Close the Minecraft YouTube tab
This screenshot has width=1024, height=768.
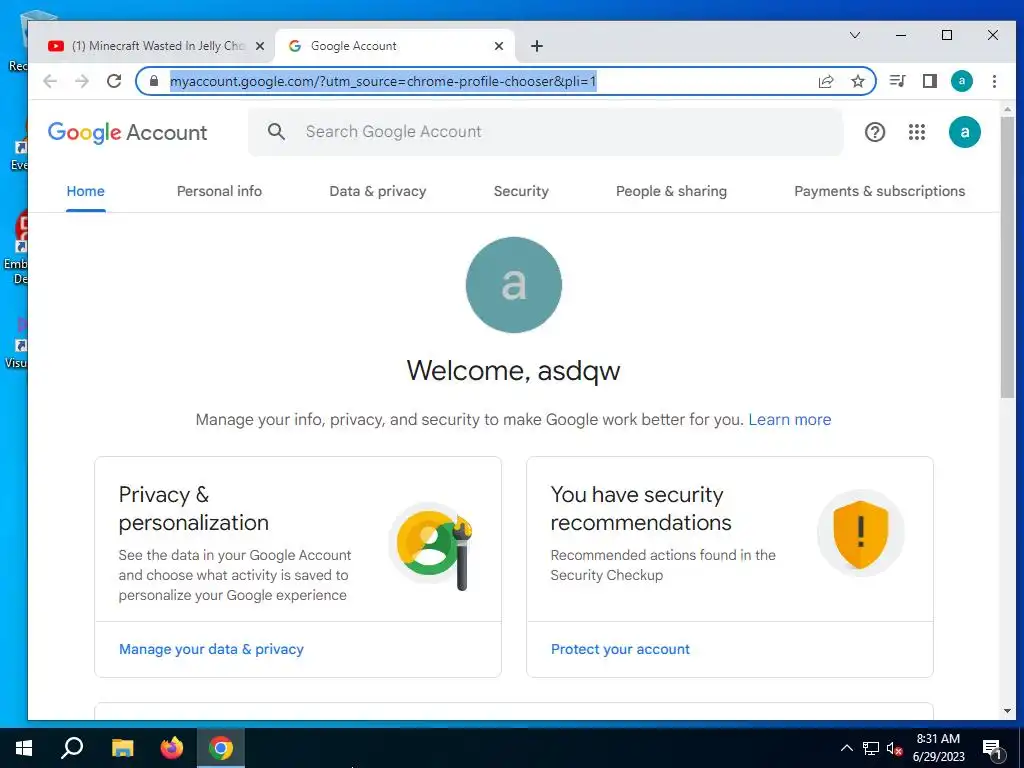click(x=260, y=46)
